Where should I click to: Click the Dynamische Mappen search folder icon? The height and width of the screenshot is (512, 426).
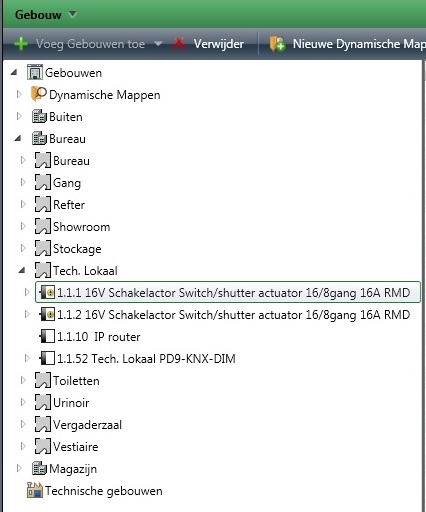click(x=39, y=94)
